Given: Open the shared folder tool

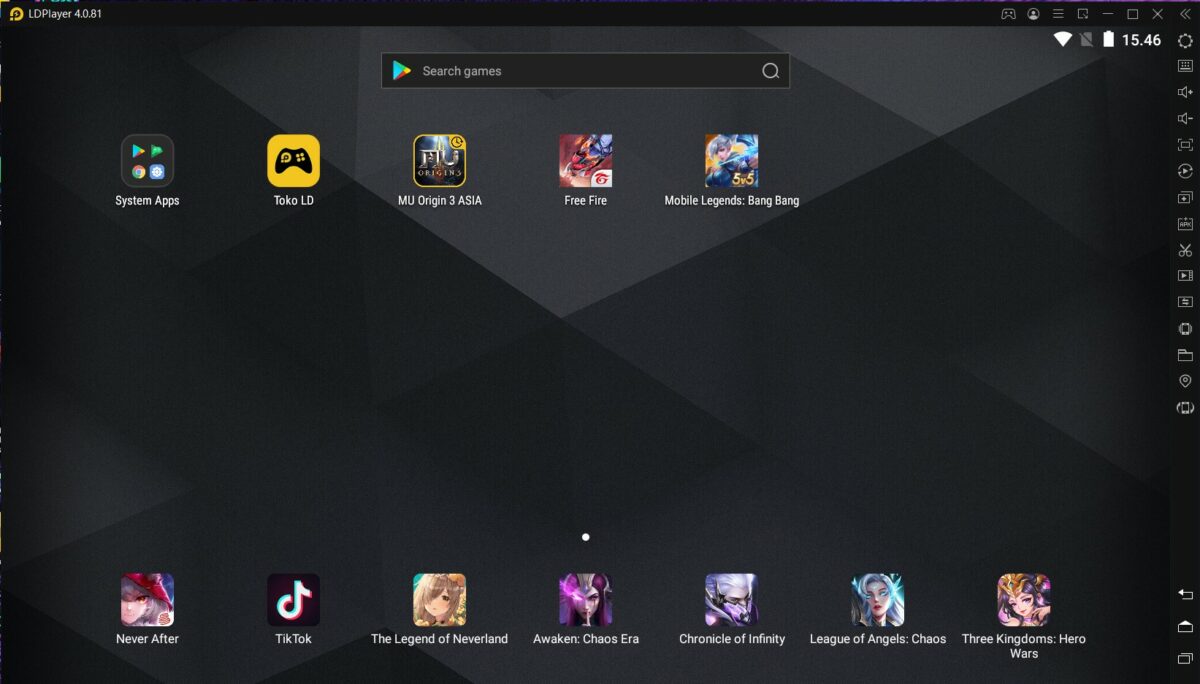Looking at the screenshot, I should pos(1185,354).
